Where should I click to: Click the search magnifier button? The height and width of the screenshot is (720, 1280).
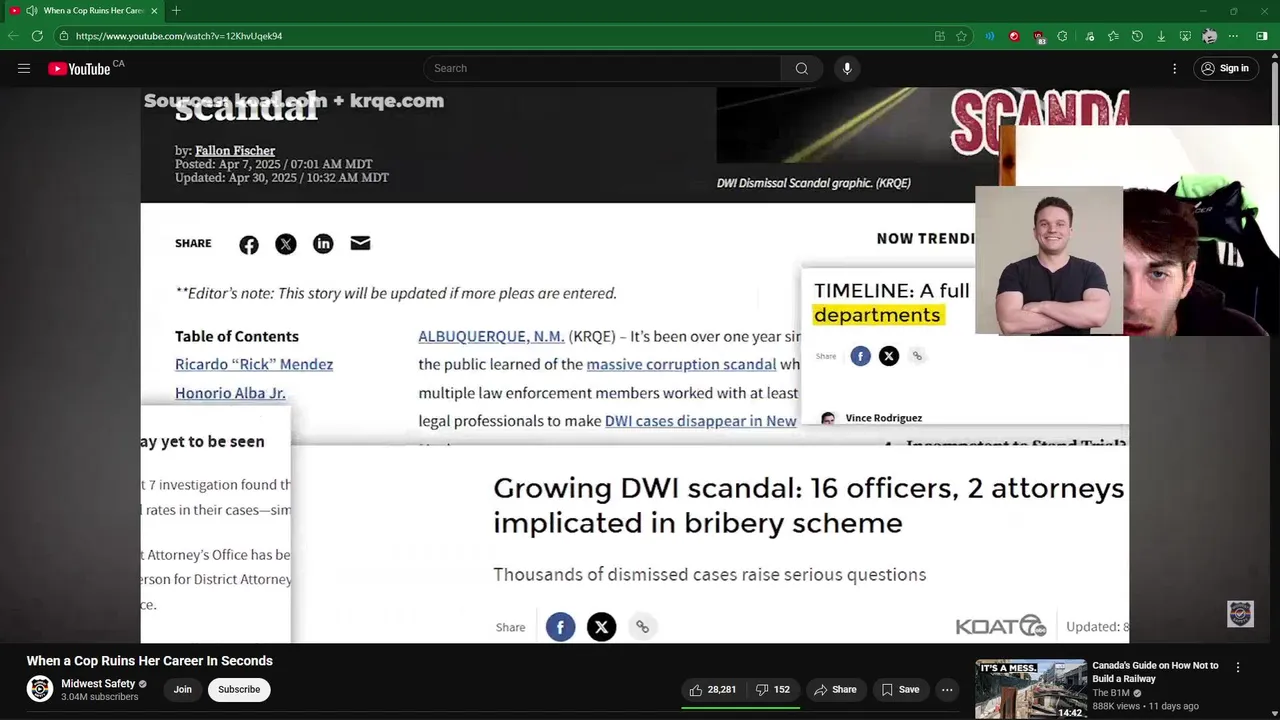click(801, 68)
